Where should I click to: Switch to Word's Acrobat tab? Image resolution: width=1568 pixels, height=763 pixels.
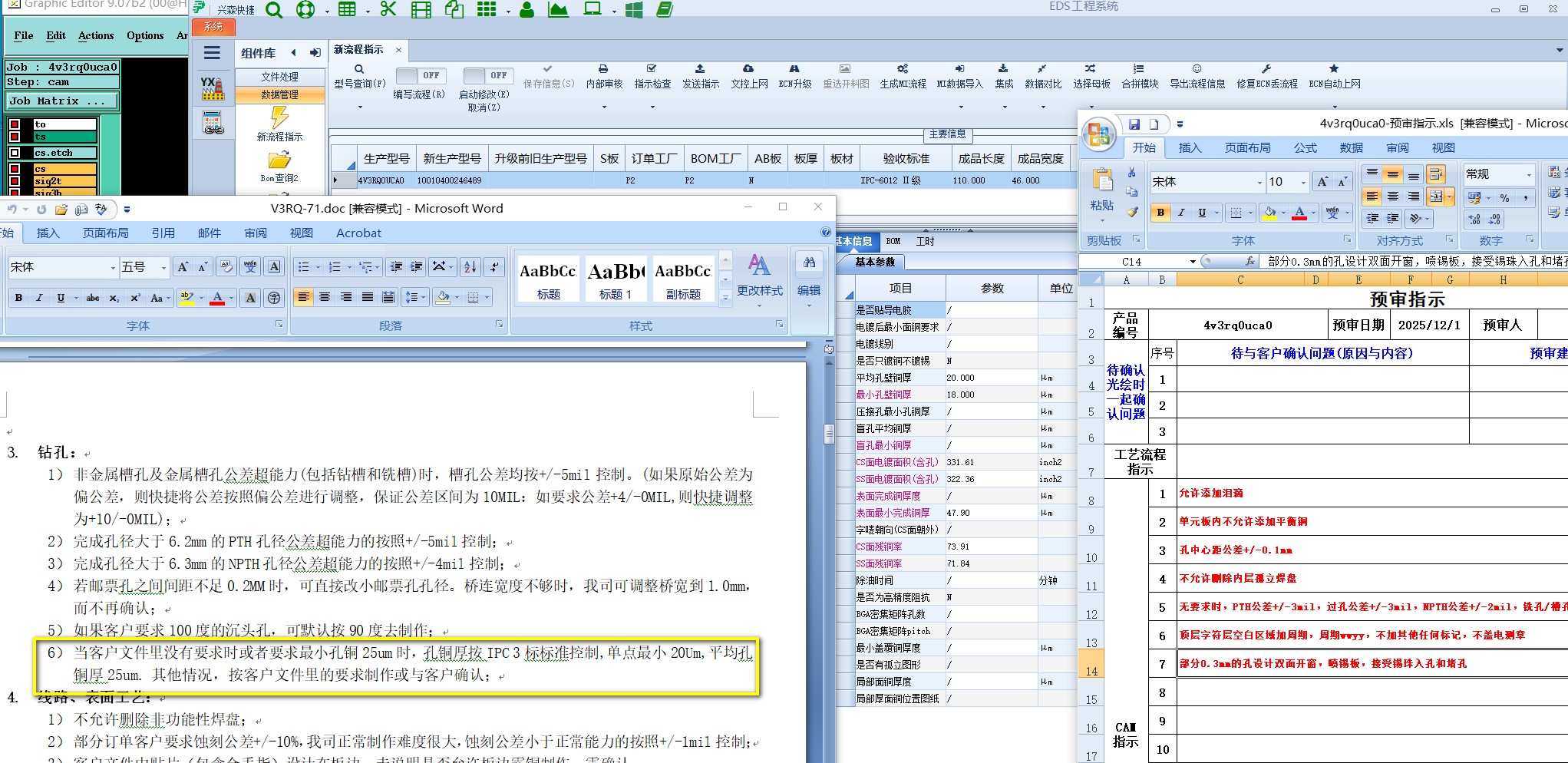(358, 233)
